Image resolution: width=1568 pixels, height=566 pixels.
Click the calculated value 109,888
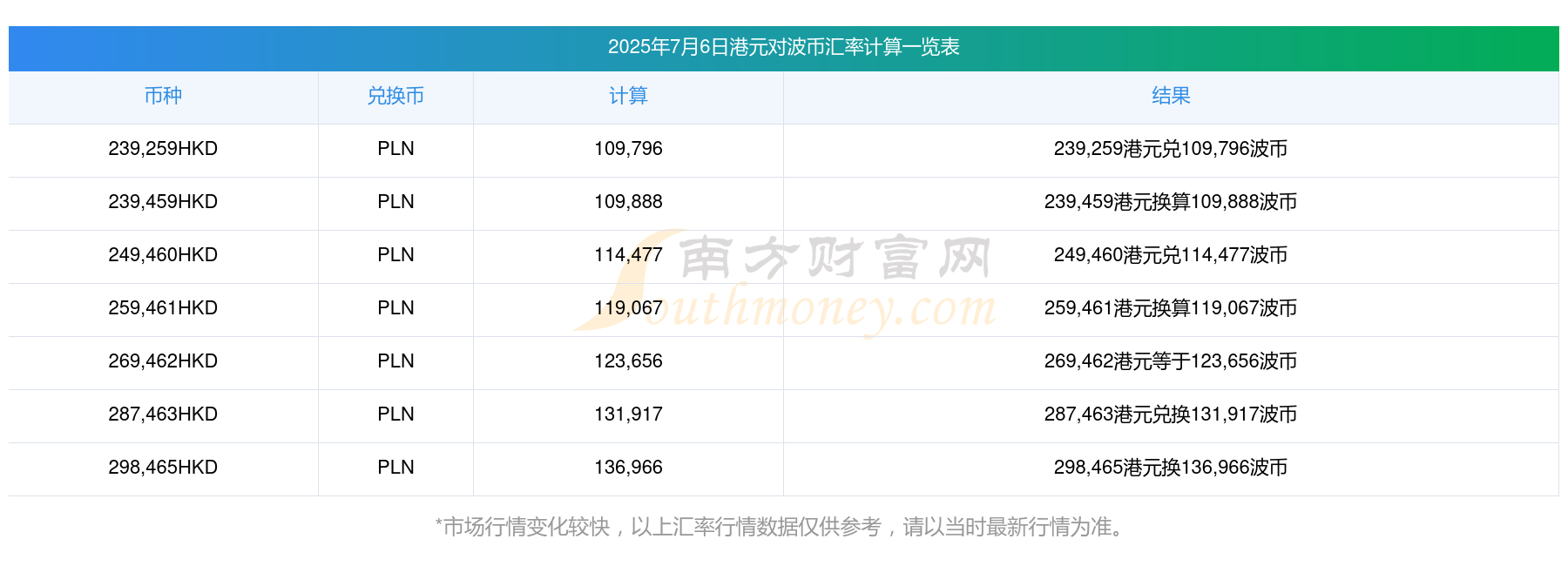628,202
